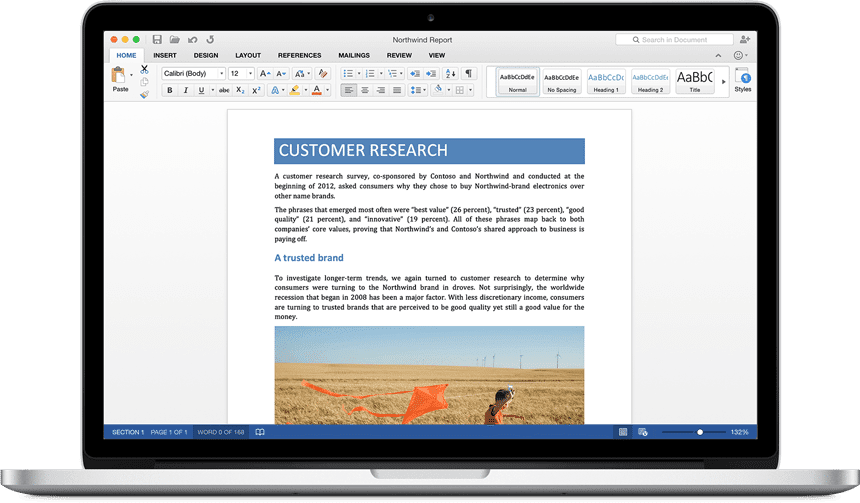Open the Calibri (Body) font dropdown
The image size is (860, 503).
point(193,73)
